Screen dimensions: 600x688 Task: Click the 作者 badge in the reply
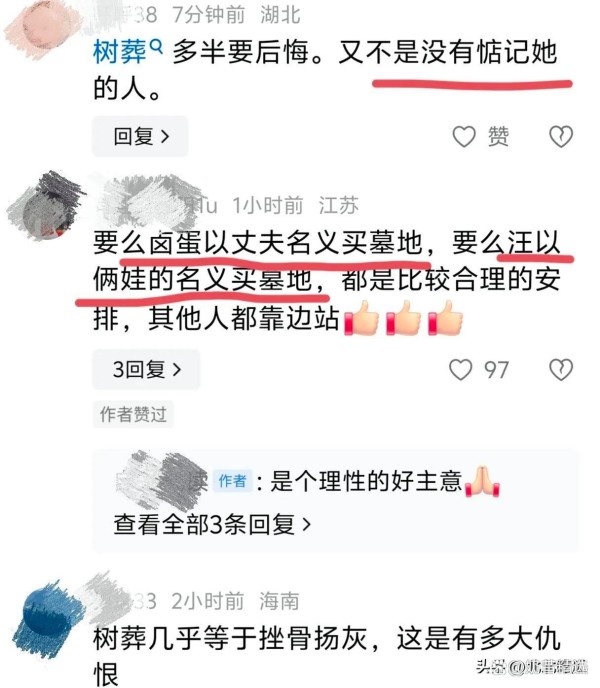pos(233,481)
